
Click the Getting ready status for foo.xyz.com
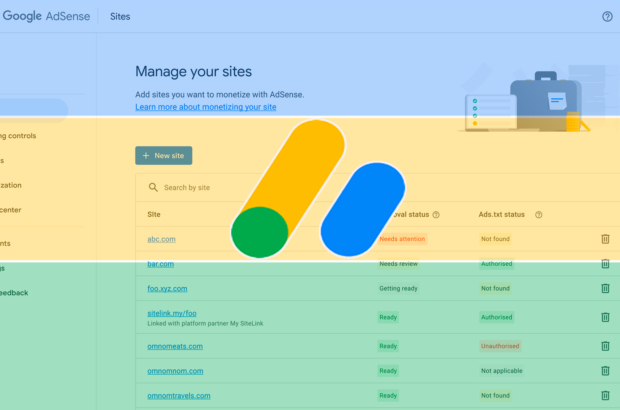(x=398, y=288)
